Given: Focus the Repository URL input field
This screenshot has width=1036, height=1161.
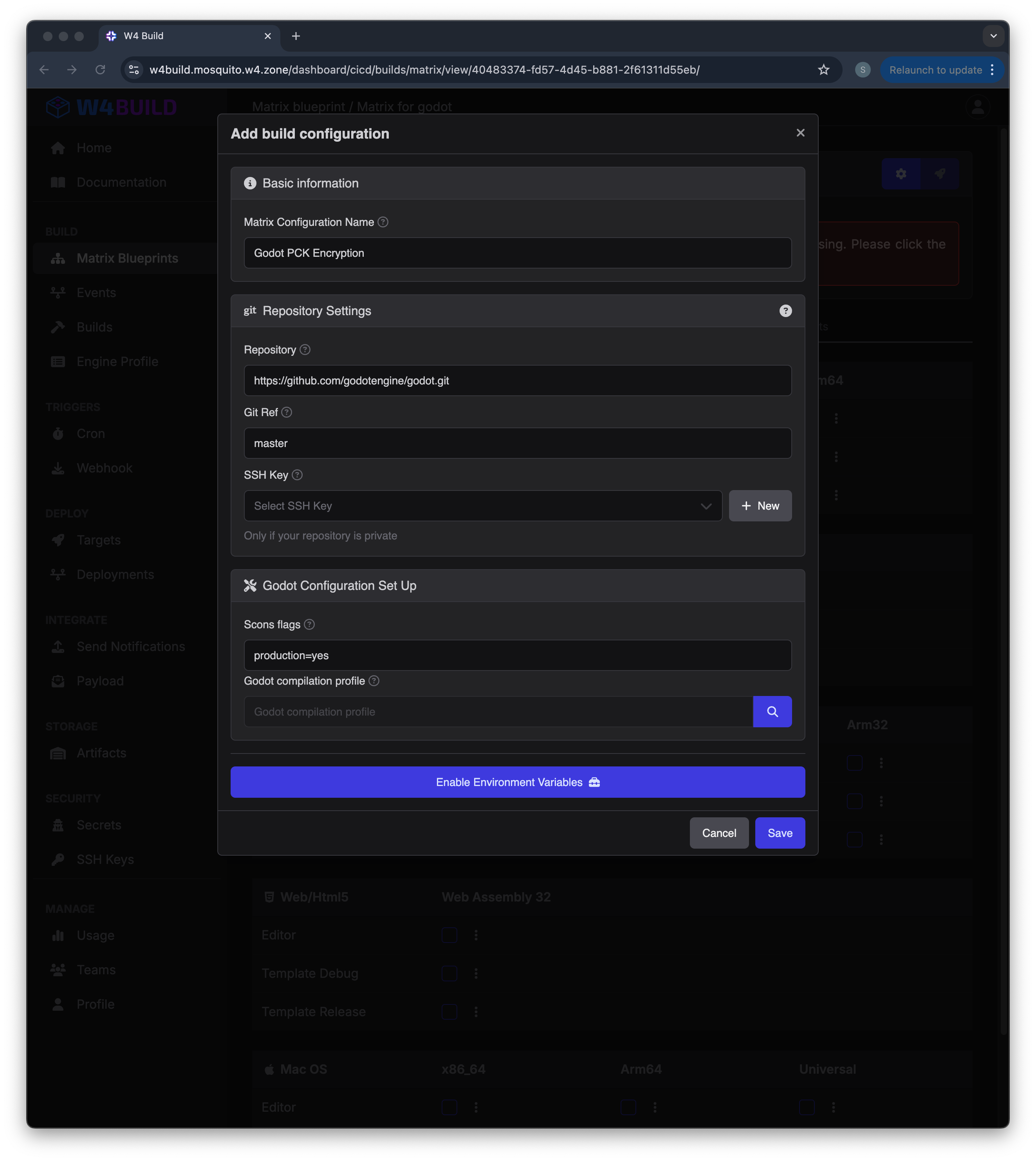Looking at the screenshot, I should tap(518, 380).
